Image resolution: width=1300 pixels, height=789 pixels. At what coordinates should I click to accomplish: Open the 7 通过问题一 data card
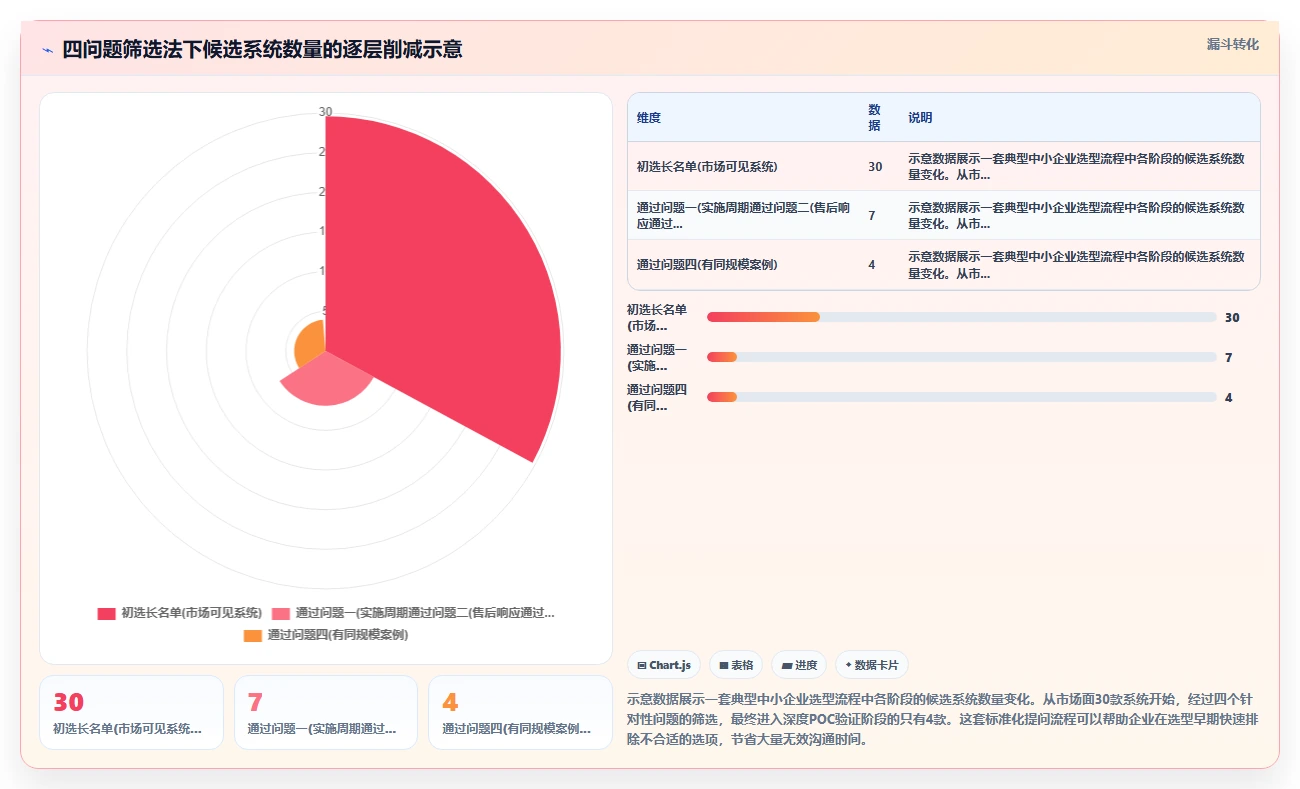(326, 712)
